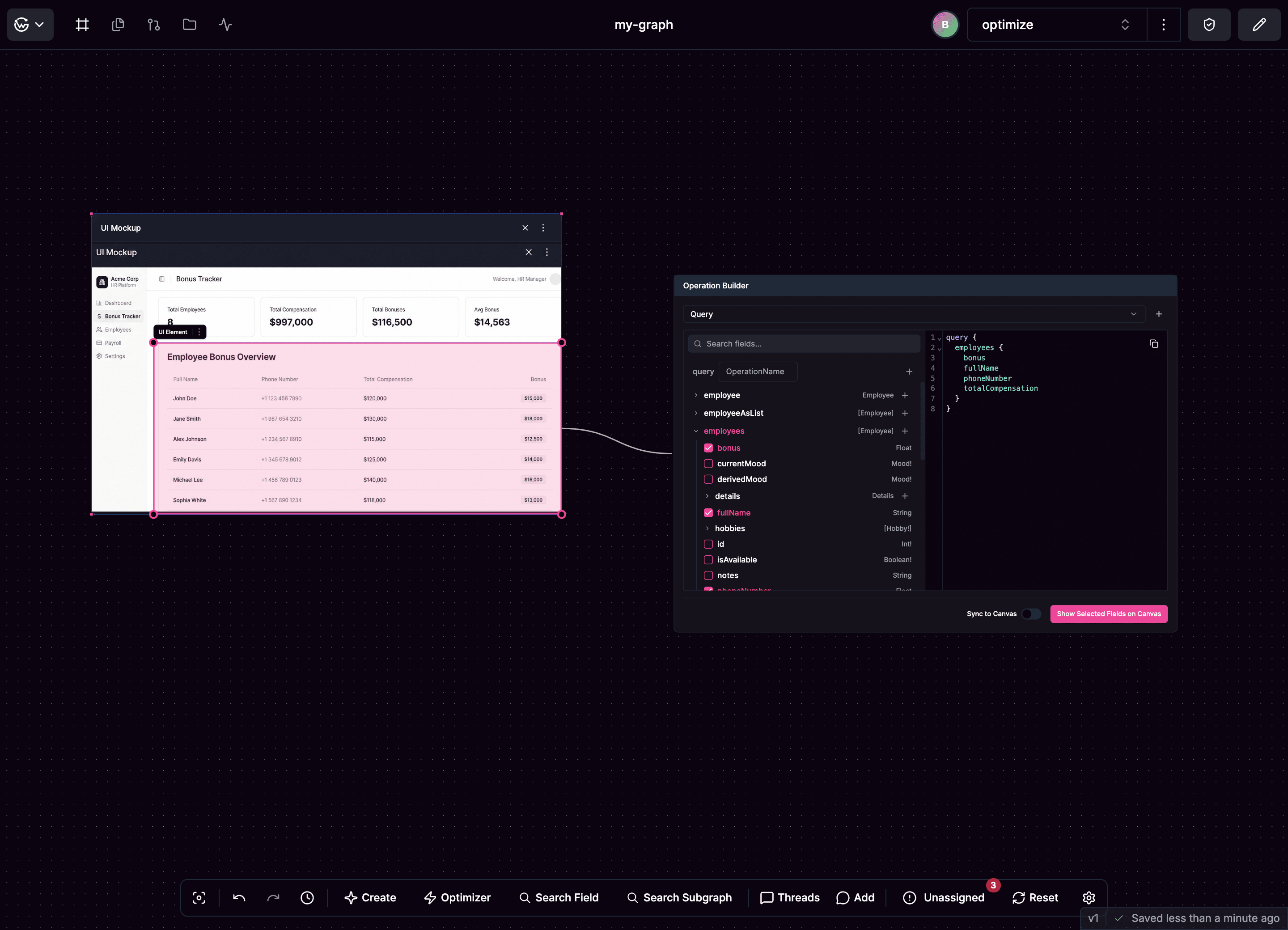1288x930 pixels.
Task: Check the currentMood field checkbox
Action: pos(708,463)
